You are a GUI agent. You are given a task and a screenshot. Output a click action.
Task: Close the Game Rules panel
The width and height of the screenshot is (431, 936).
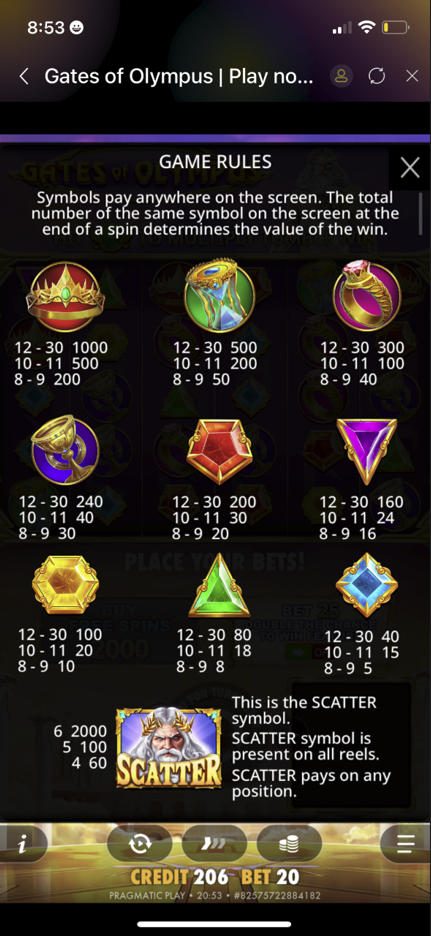point(410,168)
